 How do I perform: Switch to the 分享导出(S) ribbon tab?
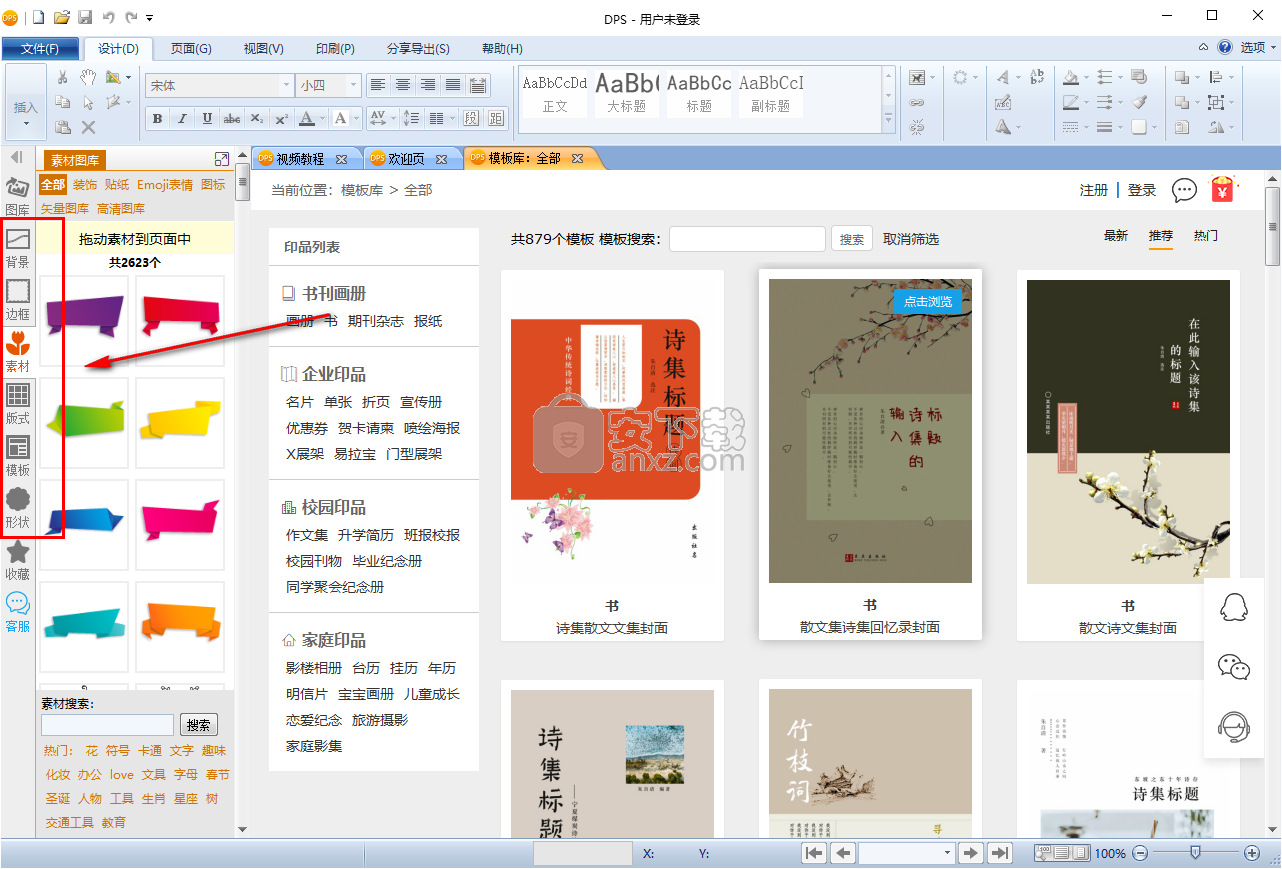coord(418,49)
